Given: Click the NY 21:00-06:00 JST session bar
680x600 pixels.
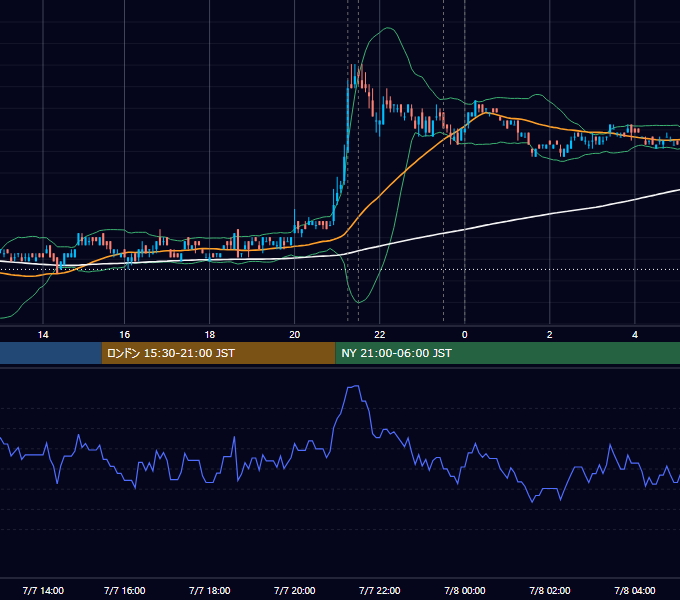Looking at the screenshot, I should point(507,353).
